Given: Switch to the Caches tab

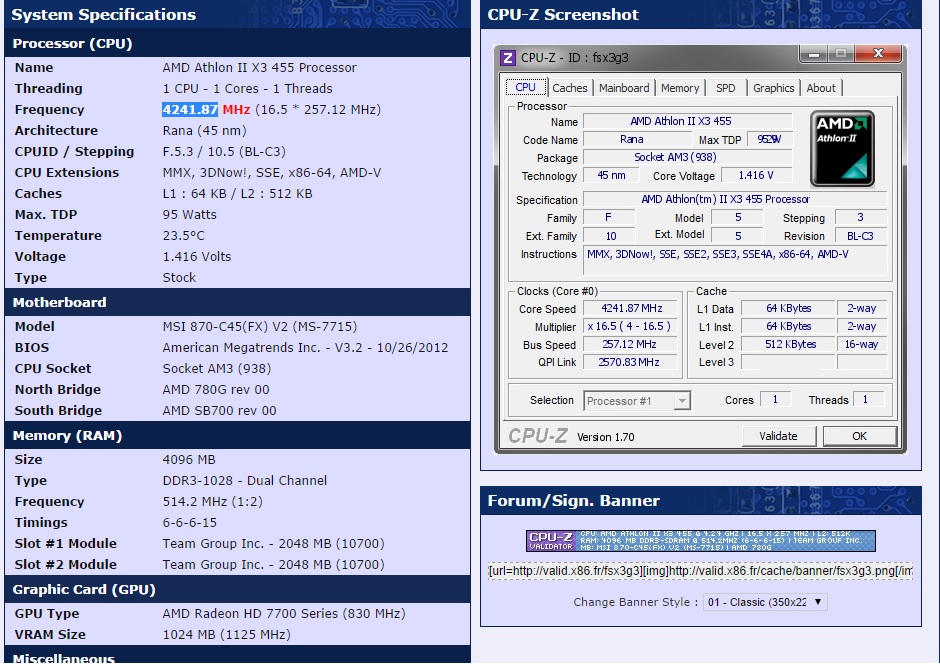Looking at the screenshot, I should (x=570, y=88).
